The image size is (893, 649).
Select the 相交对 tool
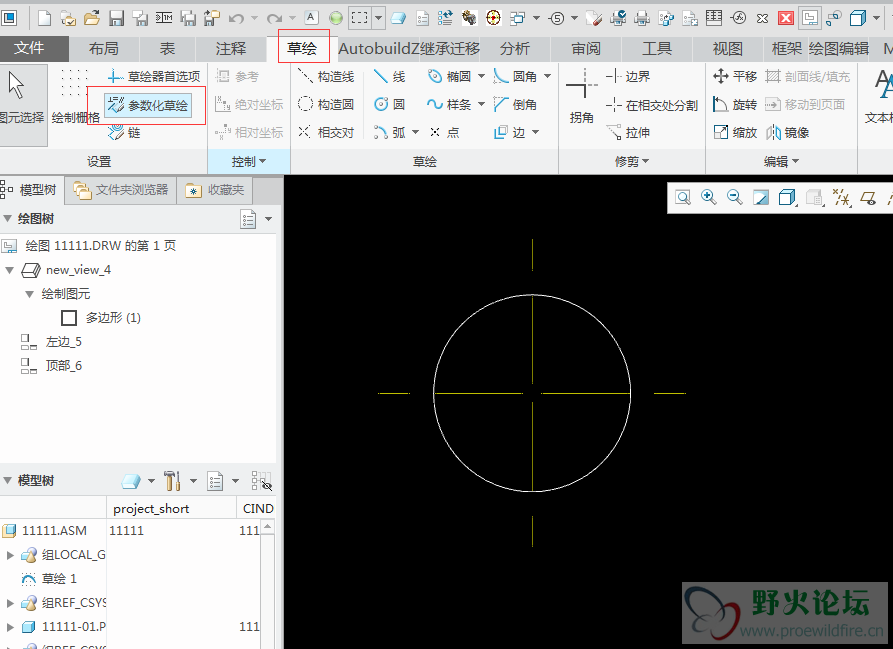[326, 132]
